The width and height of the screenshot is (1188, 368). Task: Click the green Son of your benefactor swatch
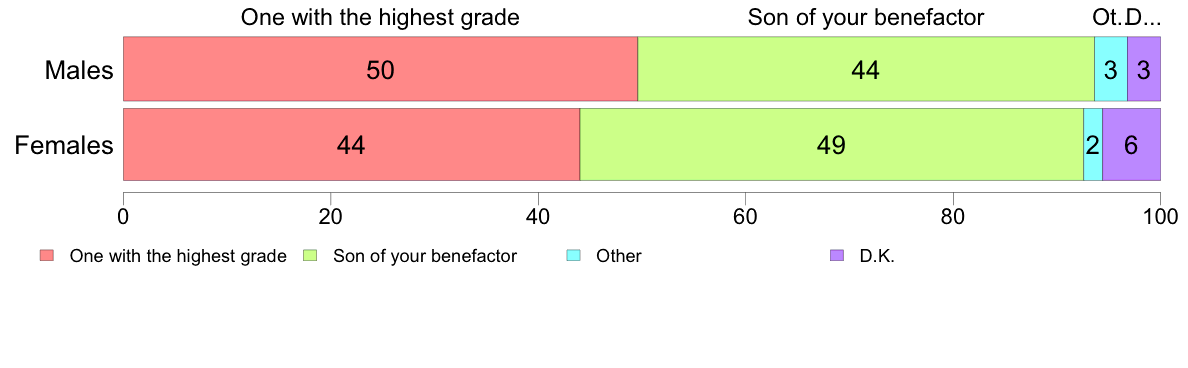(x=311, y=256)
